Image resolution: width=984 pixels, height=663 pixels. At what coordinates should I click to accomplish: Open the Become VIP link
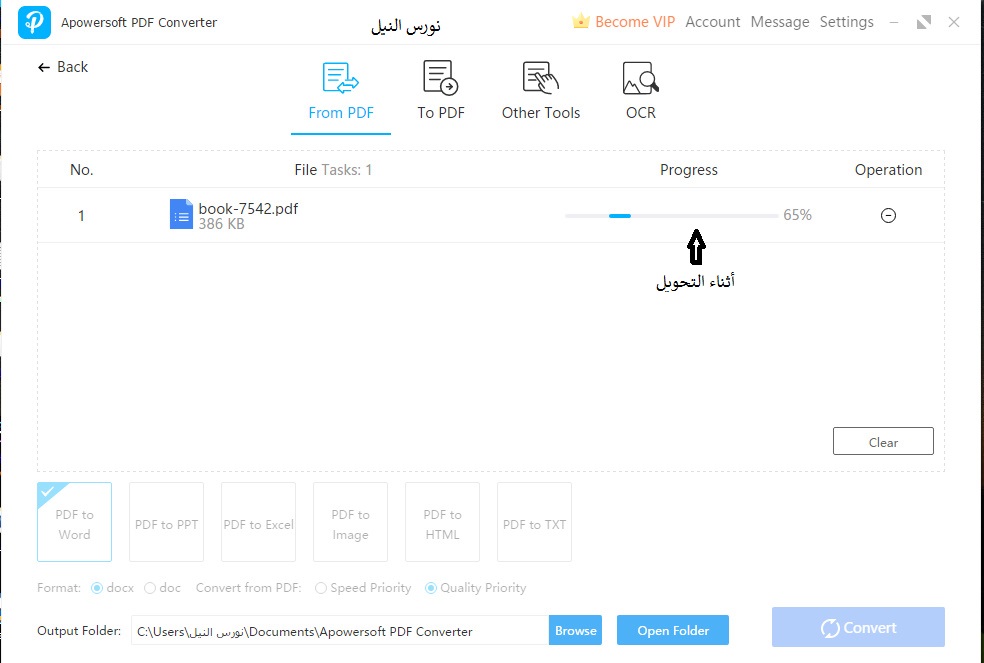634,22
